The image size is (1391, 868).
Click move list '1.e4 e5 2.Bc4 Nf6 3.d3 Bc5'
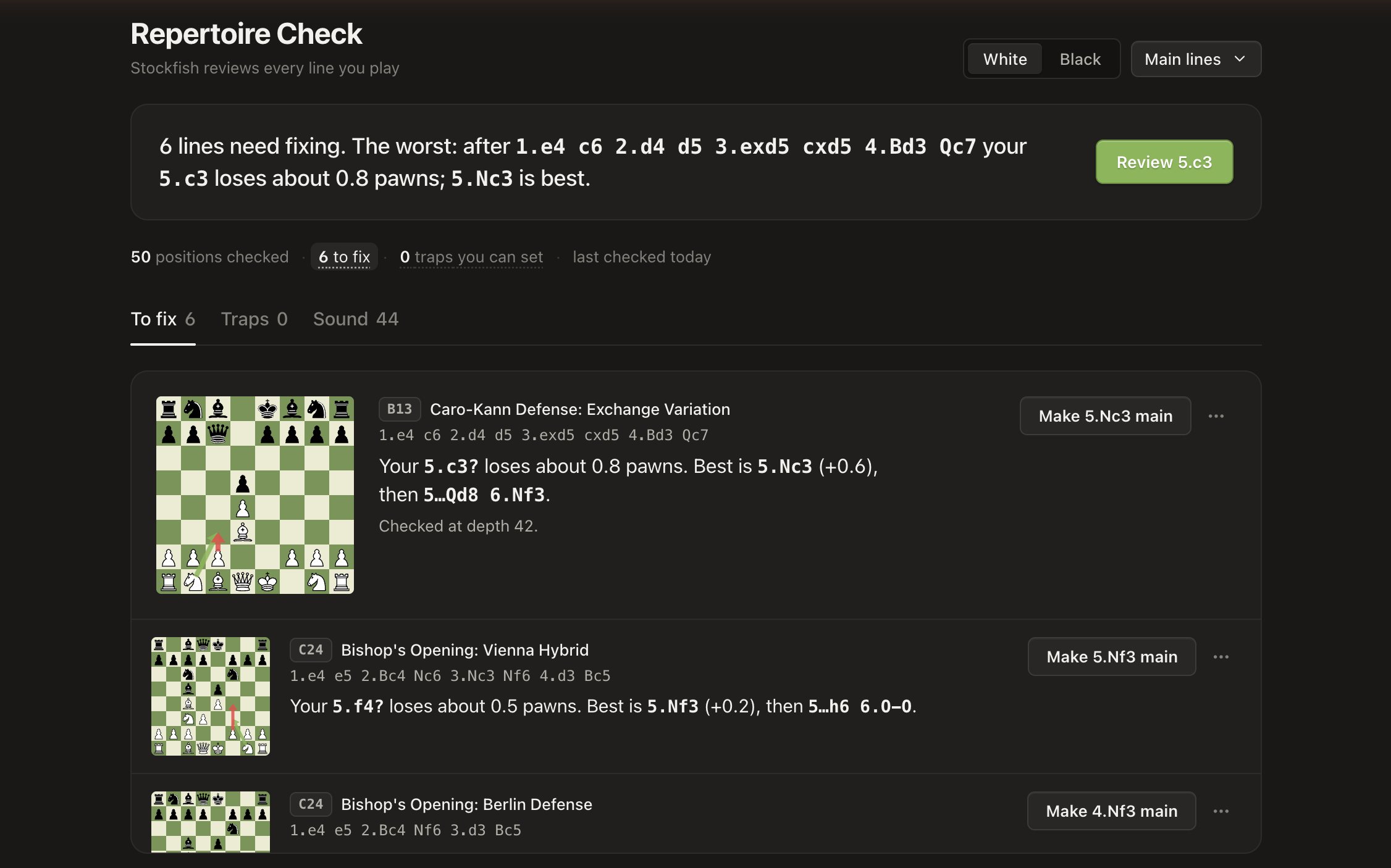point(406,830)
